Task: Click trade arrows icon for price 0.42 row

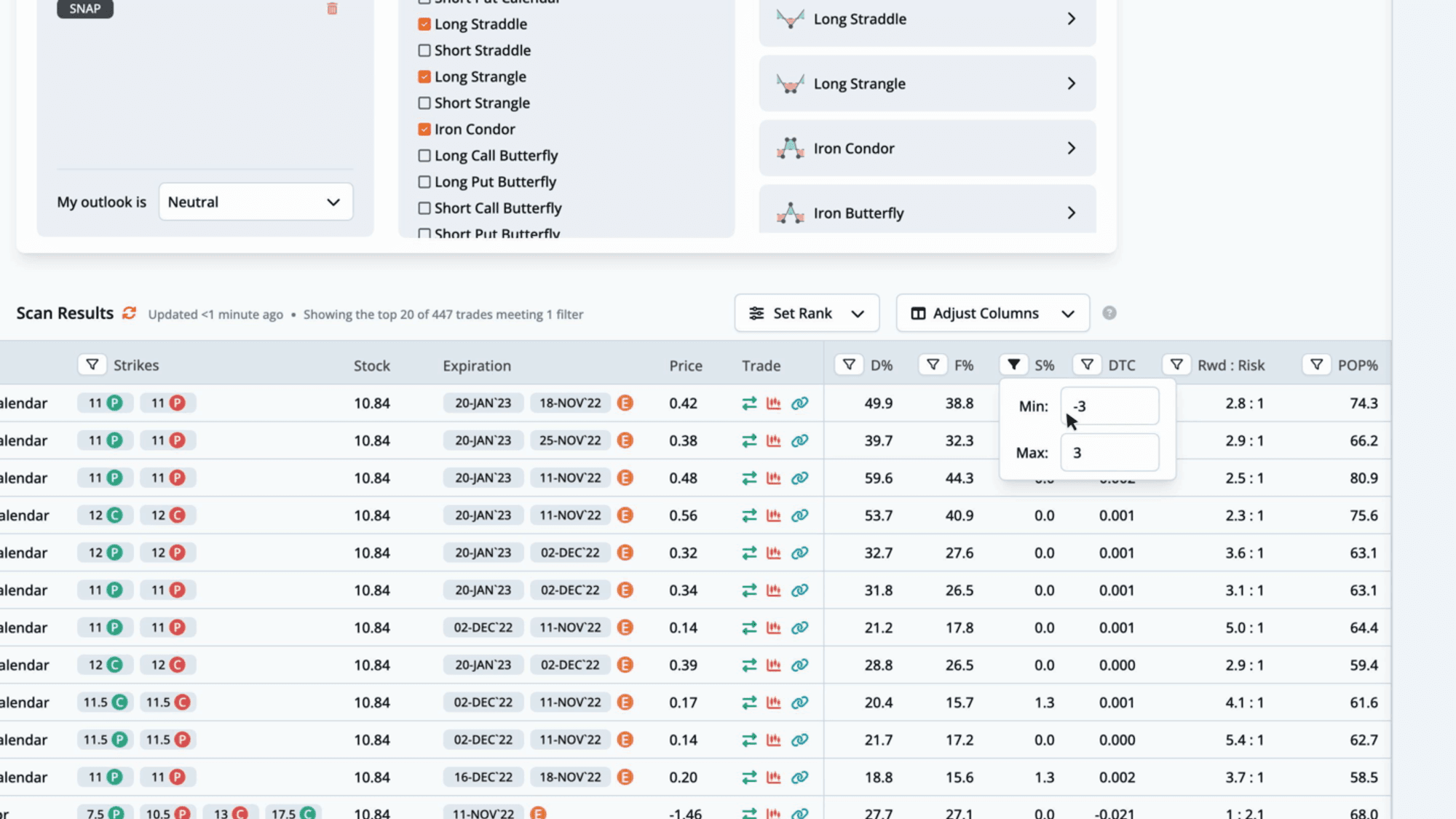Action: [x=749, y=403]
